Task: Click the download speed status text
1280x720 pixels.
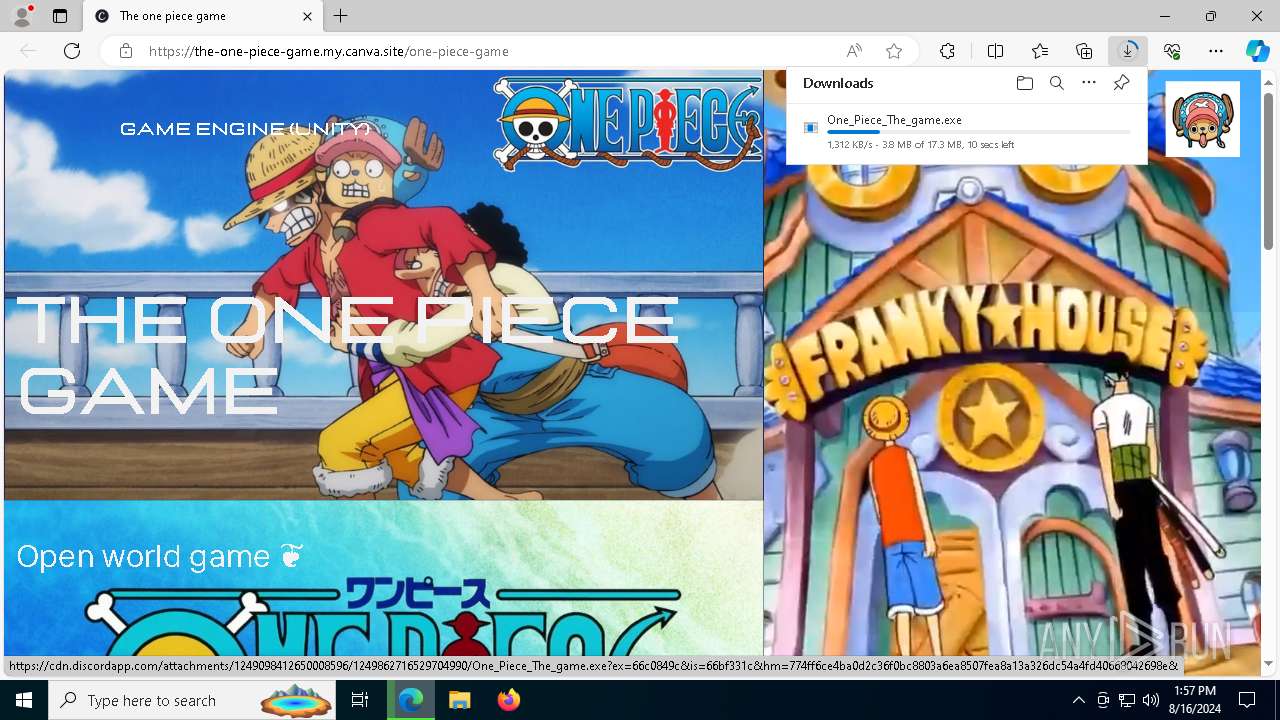Action: coord(920,145)
